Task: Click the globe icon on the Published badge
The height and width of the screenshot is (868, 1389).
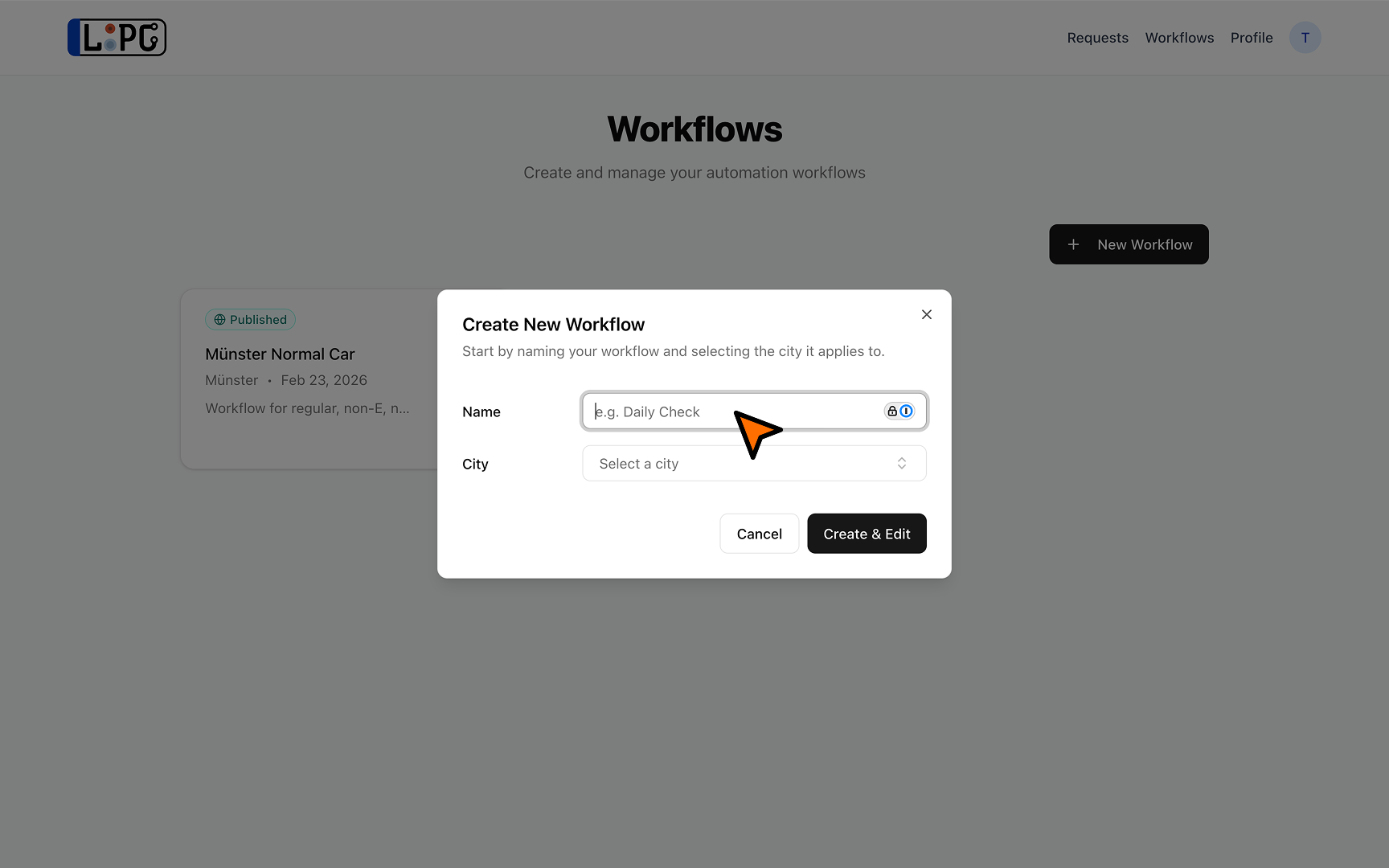Action: pyautogui.click(x=219, y=320)
